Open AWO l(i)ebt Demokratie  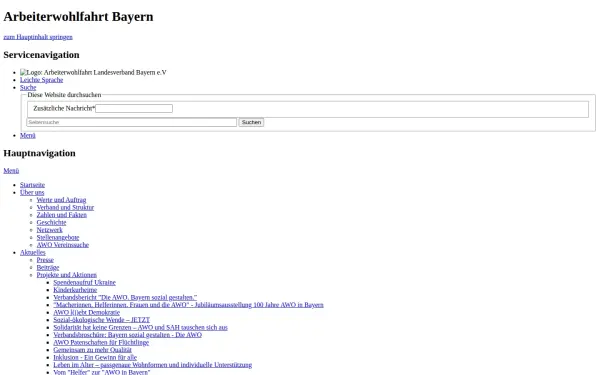coord(87,312)
